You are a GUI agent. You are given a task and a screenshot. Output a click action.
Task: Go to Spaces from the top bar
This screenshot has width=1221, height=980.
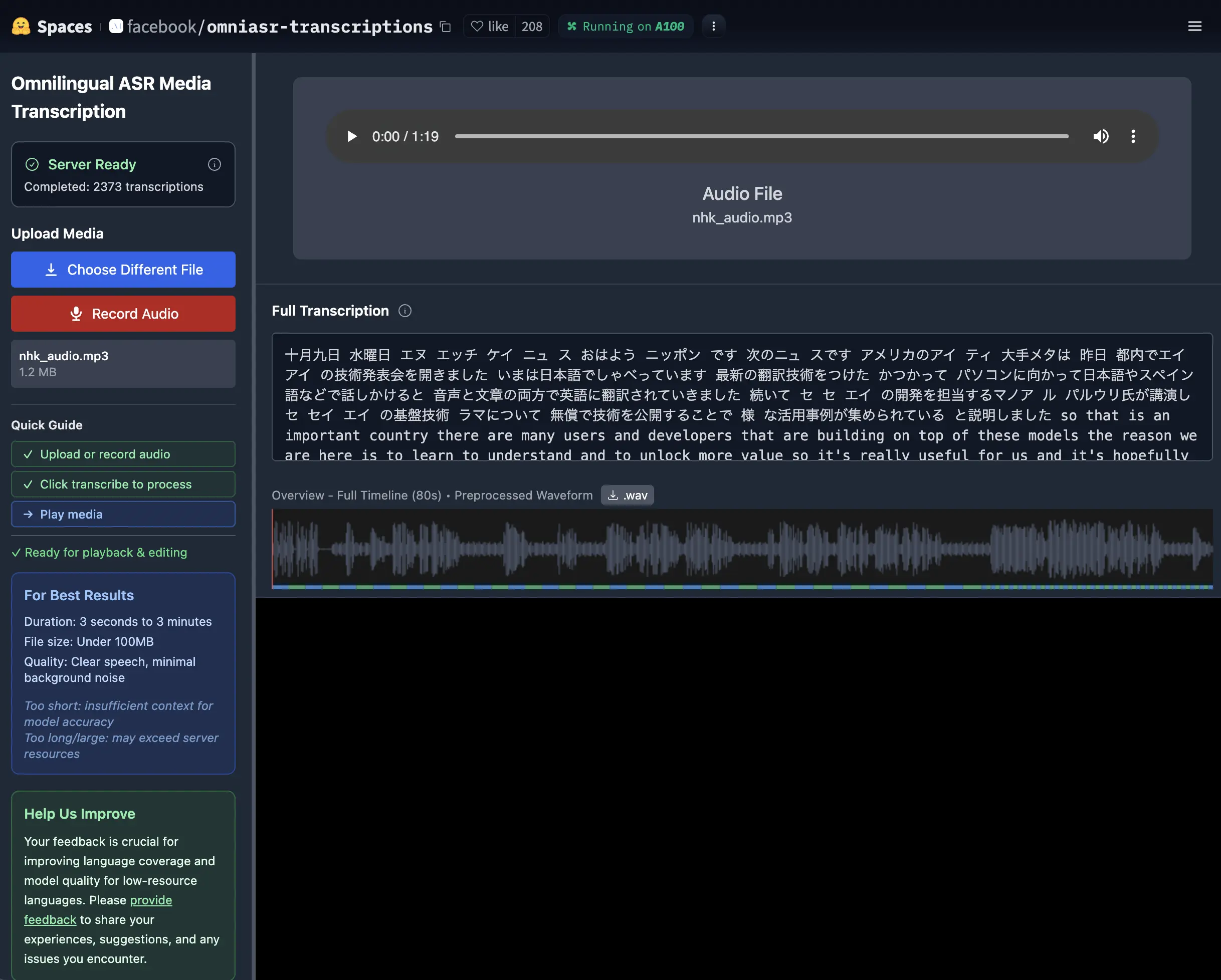(64, 26)
